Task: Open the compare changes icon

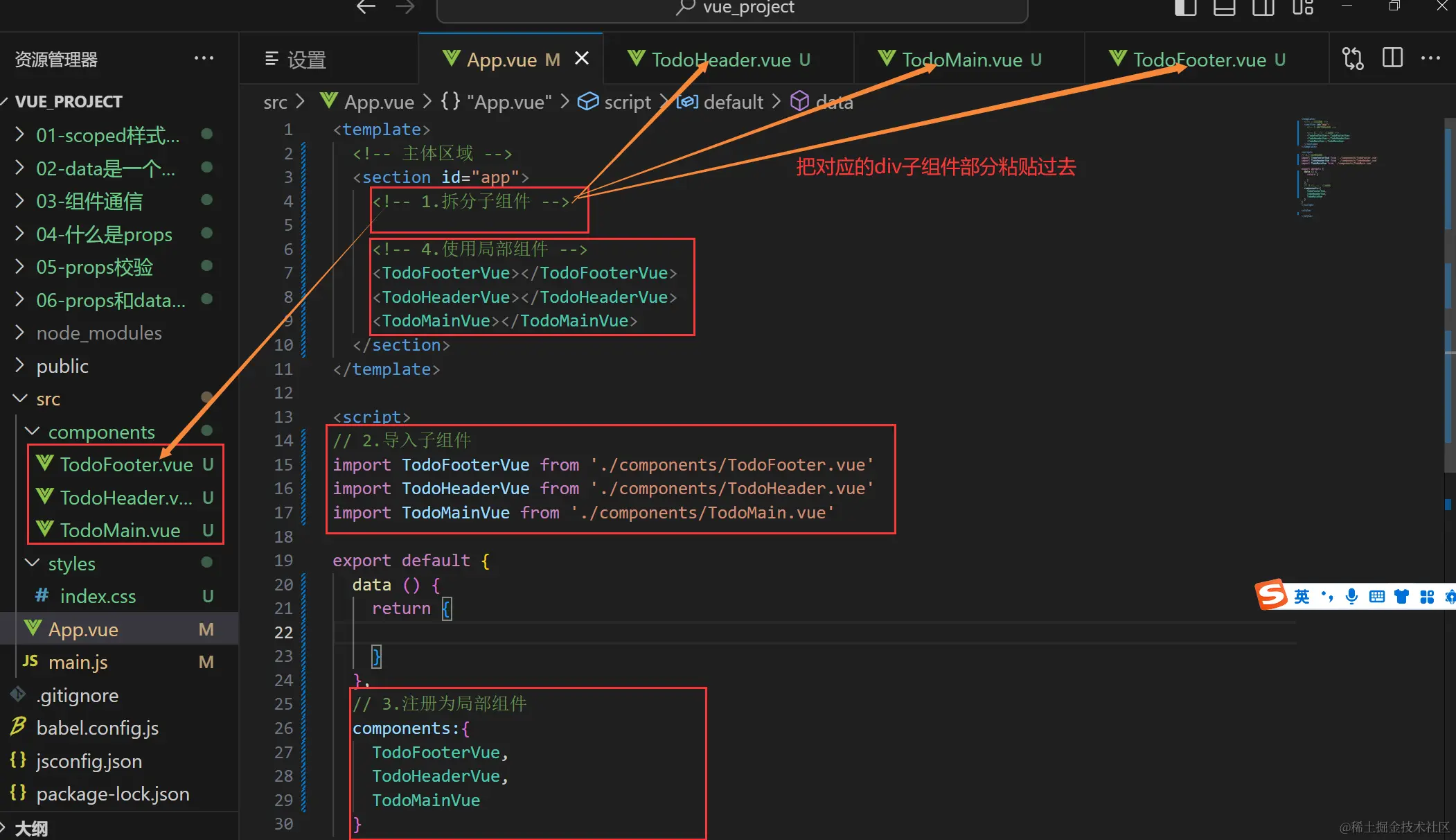Action: 1353,58
